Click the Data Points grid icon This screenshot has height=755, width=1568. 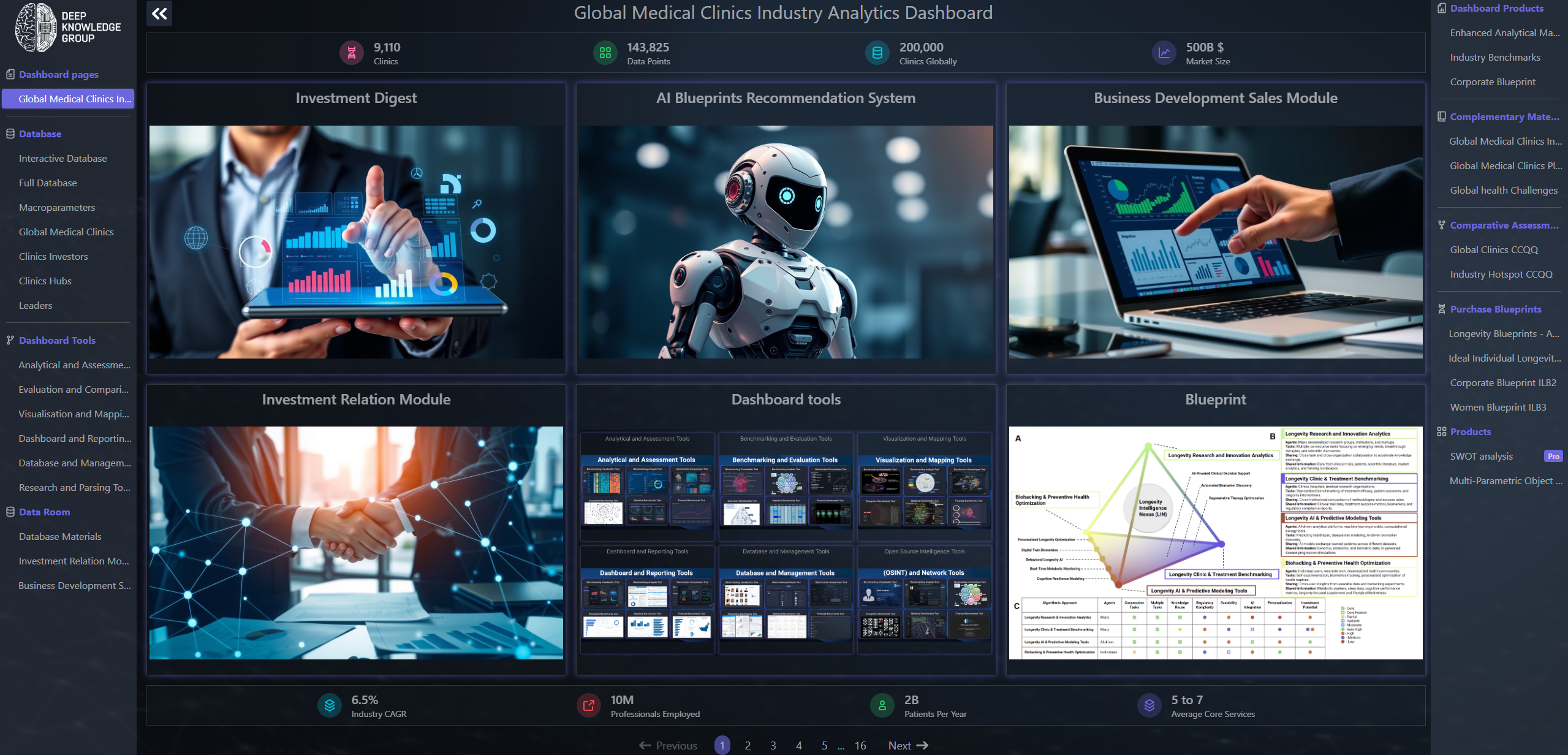coord(605,53)
